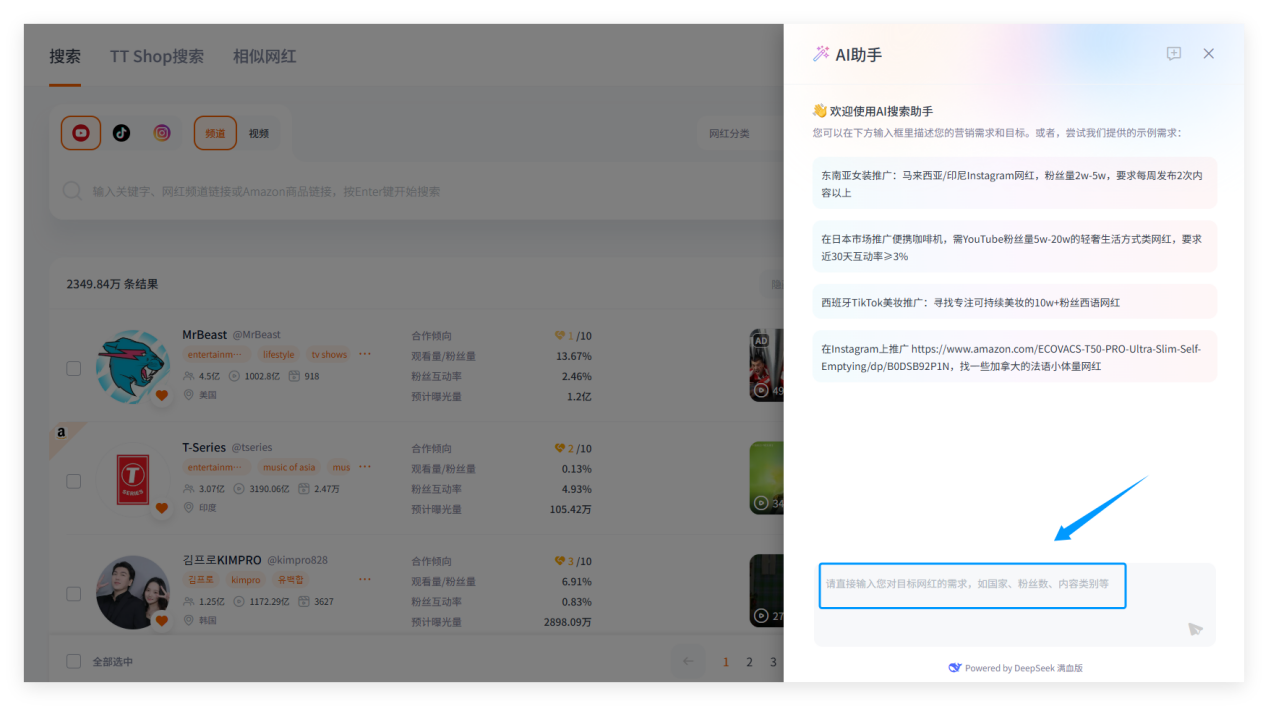This screenshot has height=706, width=1268.
Task: Click previous page arrow in pagination
Action: 688,661
